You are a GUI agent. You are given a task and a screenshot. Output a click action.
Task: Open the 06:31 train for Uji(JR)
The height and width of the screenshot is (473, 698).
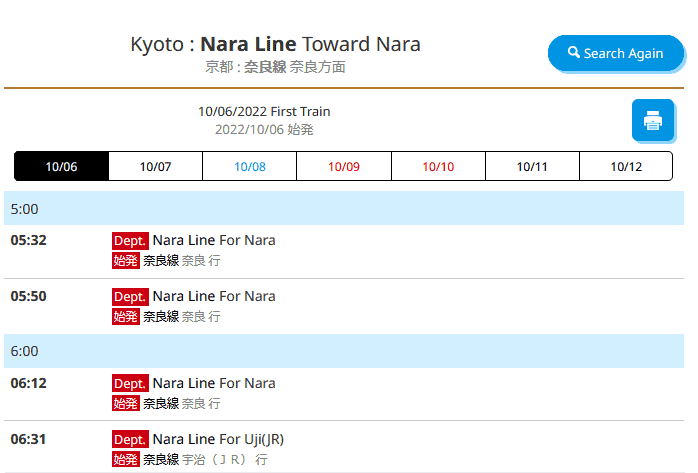[x=218, y=439]
